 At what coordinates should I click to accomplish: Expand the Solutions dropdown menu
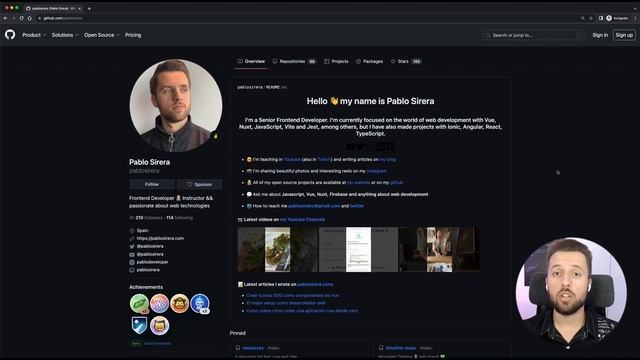coord(65,35)
